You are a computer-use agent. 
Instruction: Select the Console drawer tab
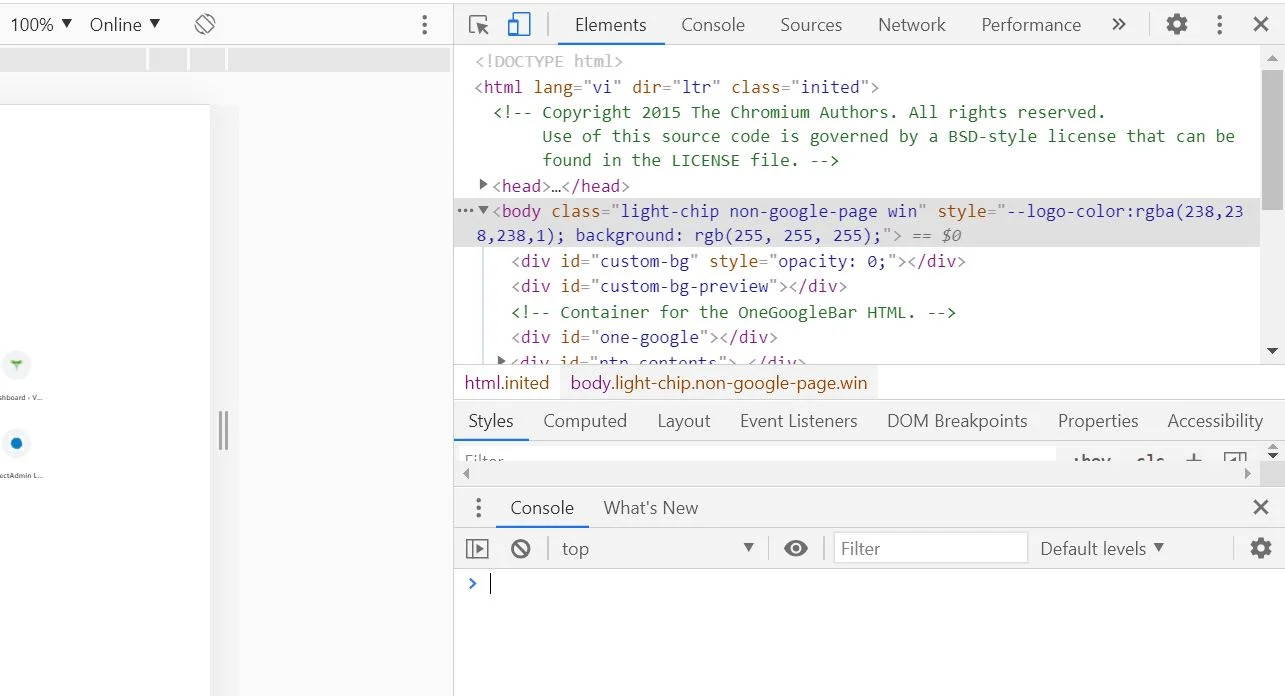(x=542, y=508)
